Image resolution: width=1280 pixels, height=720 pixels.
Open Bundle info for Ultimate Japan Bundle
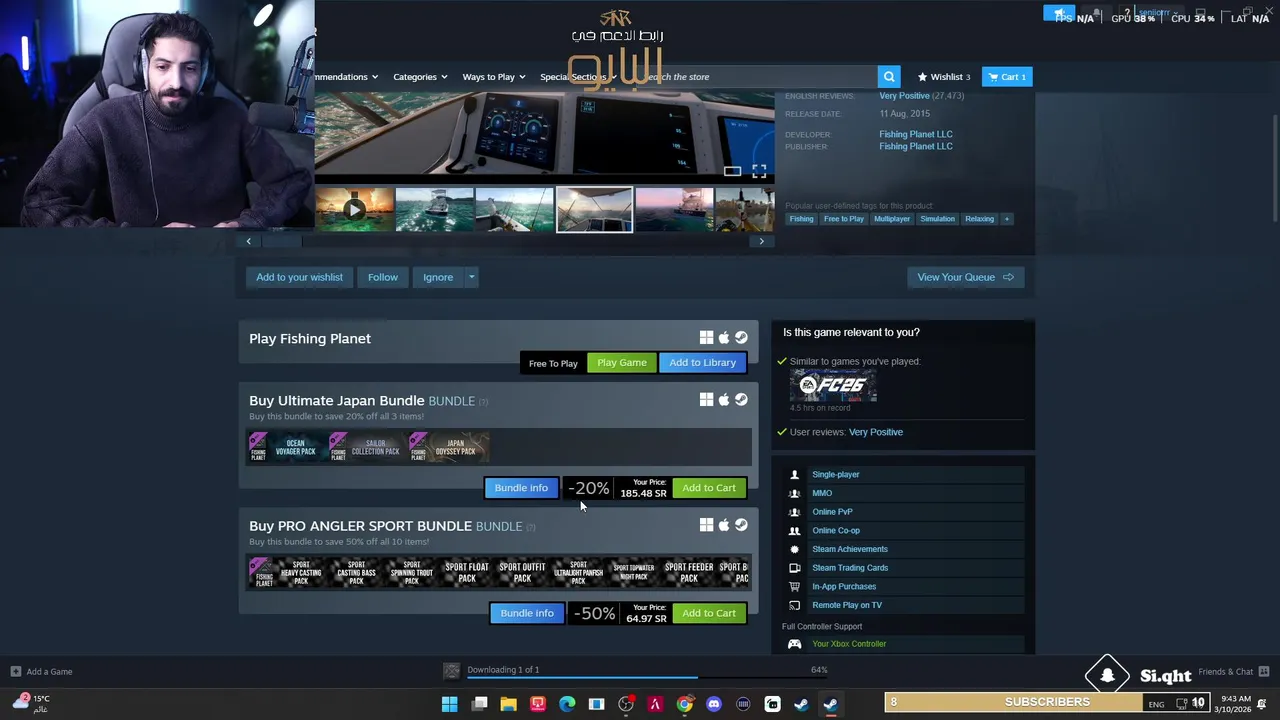click(x=521, y=488)
